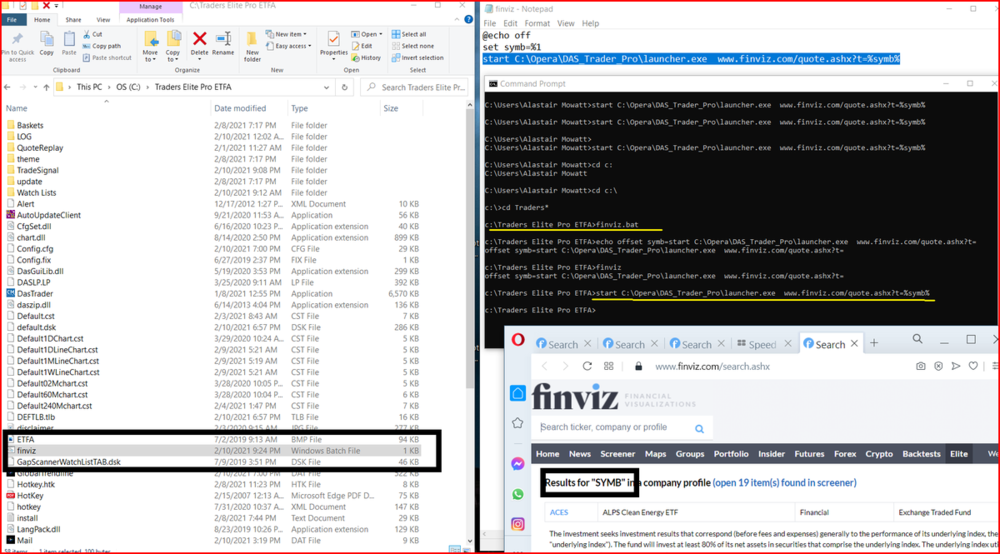Image resolution: width=1000 pixels, height=554 pixels.
Task: Expand New item dropdown
Action: [x=286, y=34]
